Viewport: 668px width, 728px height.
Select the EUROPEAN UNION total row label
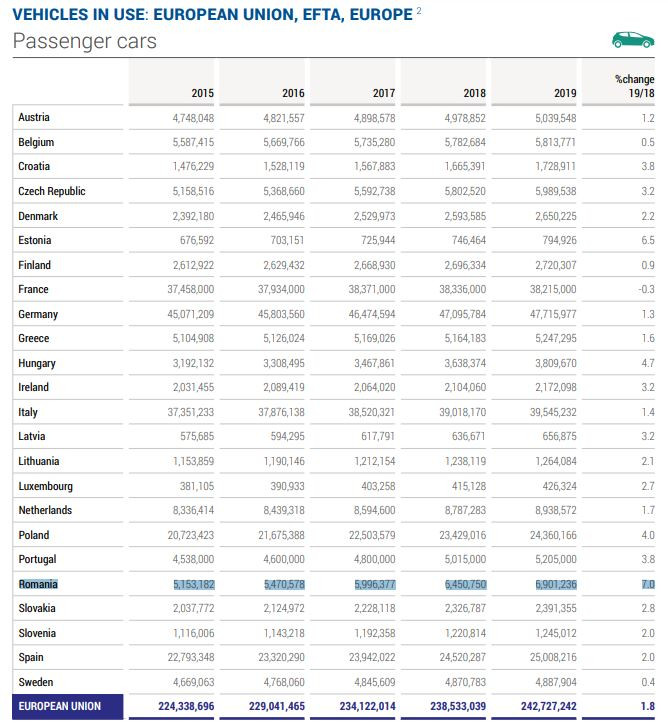pyautogui.click(x=59, y=706)
